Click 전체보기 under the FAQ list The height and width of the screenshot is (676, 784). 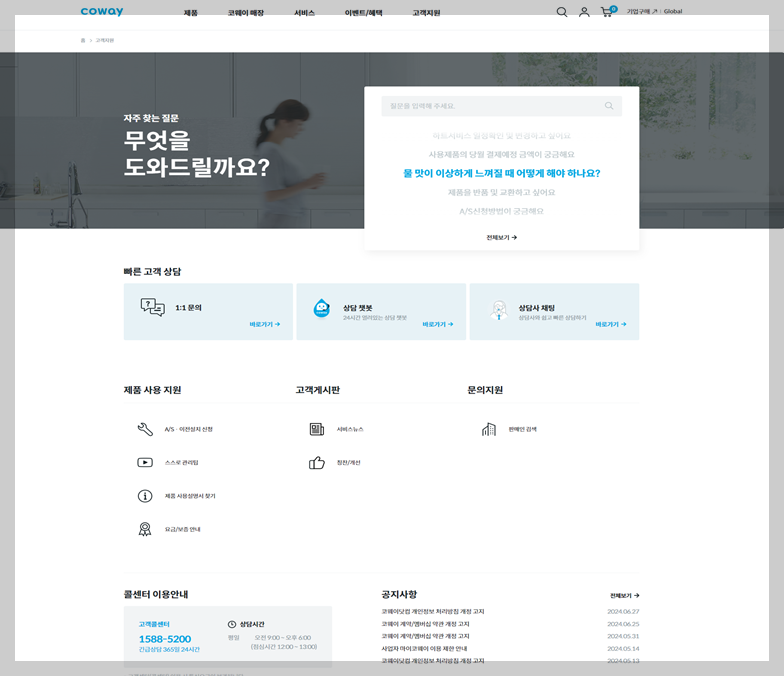502,238
